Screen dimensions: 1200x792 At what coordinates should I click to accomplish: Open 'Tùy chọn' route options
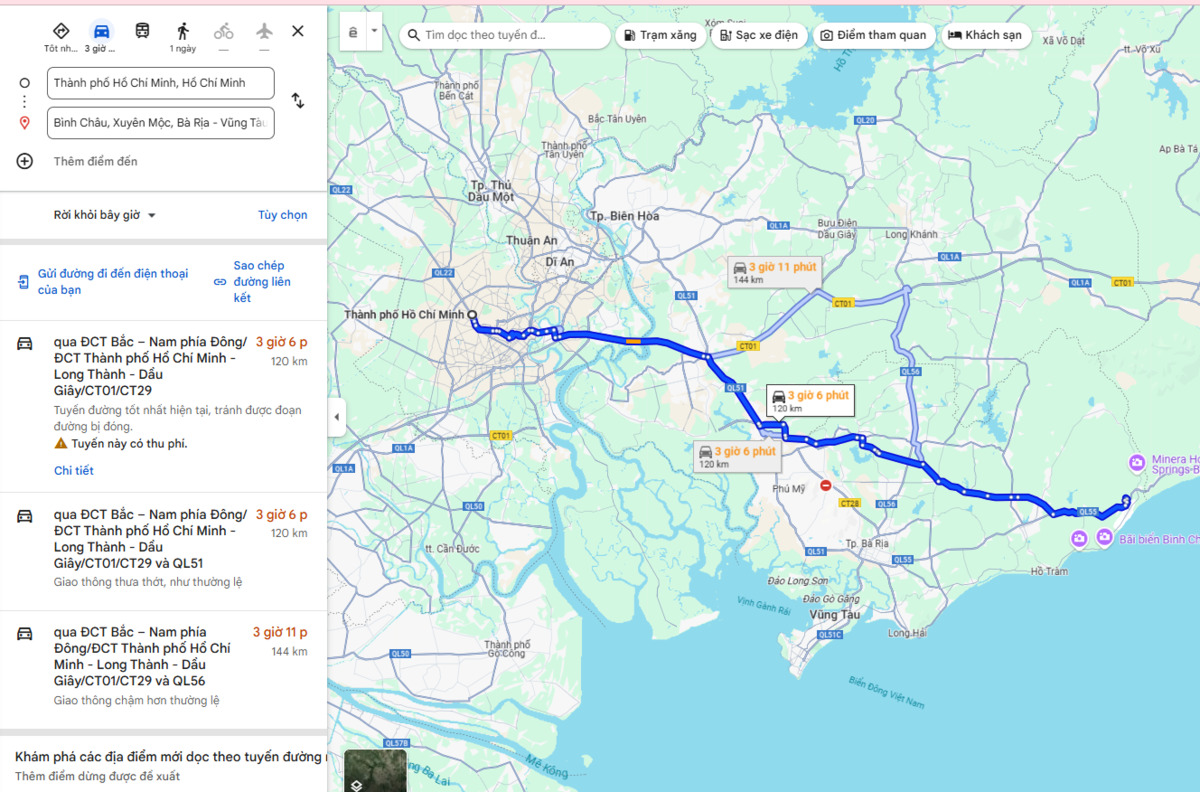(x=283, y=215)
